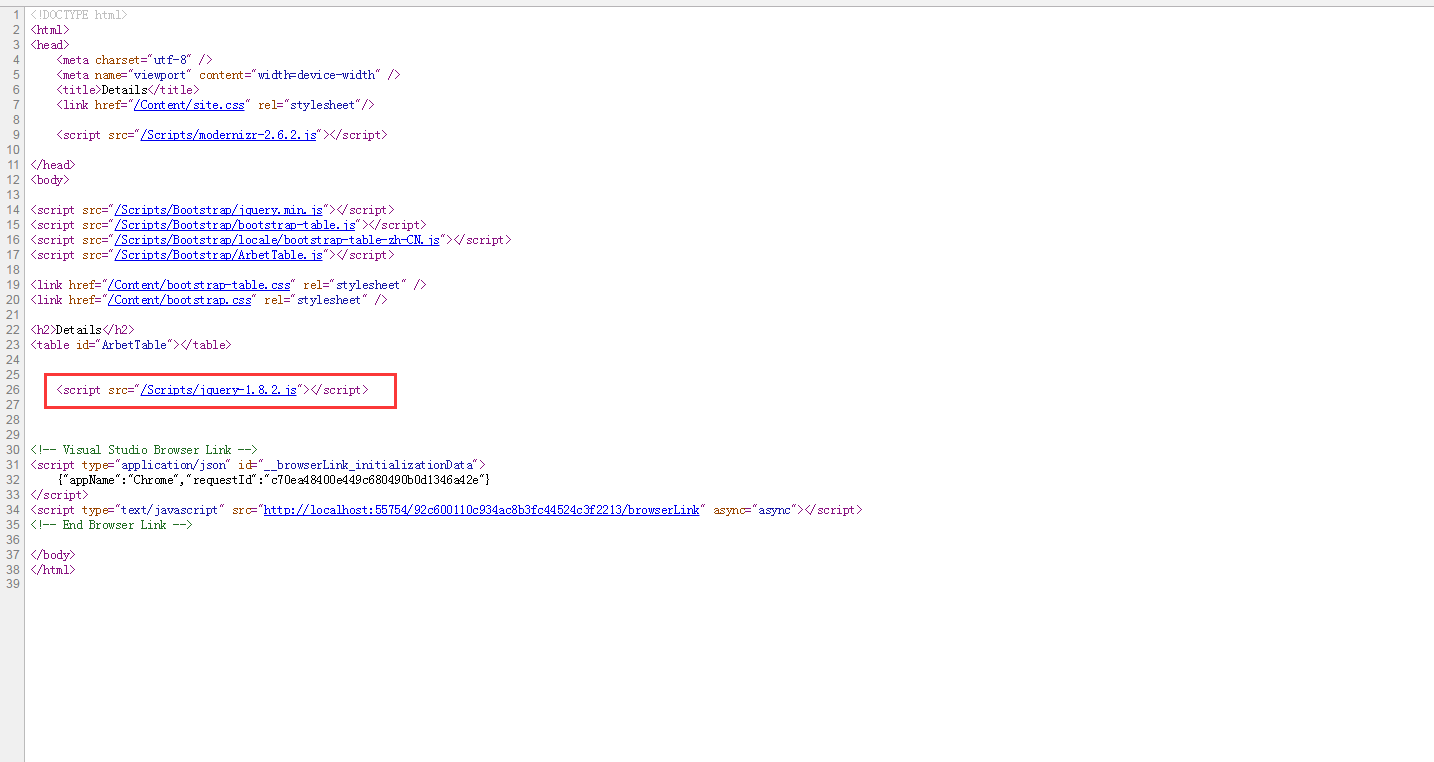Click line number 23 in the gutter
This screenshot has height=762, width=1434.
pos(13,345)
